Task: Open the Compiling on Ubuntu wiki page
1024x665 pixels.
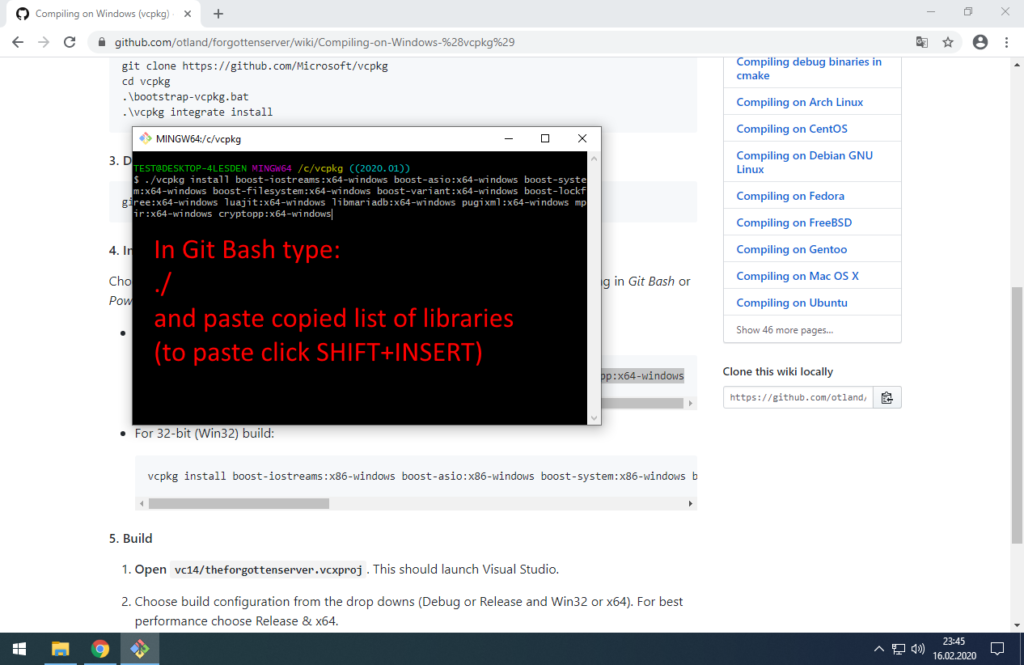Action: click(x=792, y=302)
